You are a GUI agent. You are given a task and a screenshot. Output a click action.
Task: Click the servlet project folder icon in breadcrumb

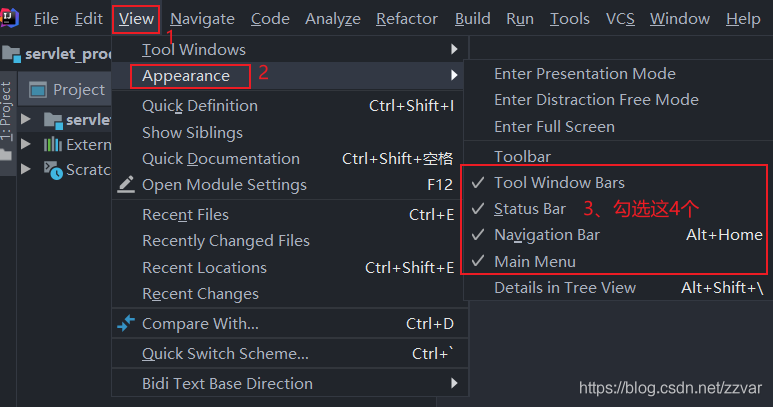pos(11,54)
